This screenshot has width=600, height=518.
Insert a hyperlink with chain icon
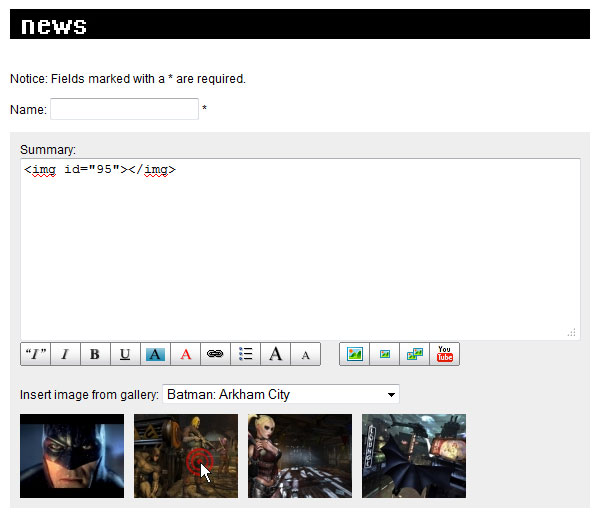click(215, 354)
